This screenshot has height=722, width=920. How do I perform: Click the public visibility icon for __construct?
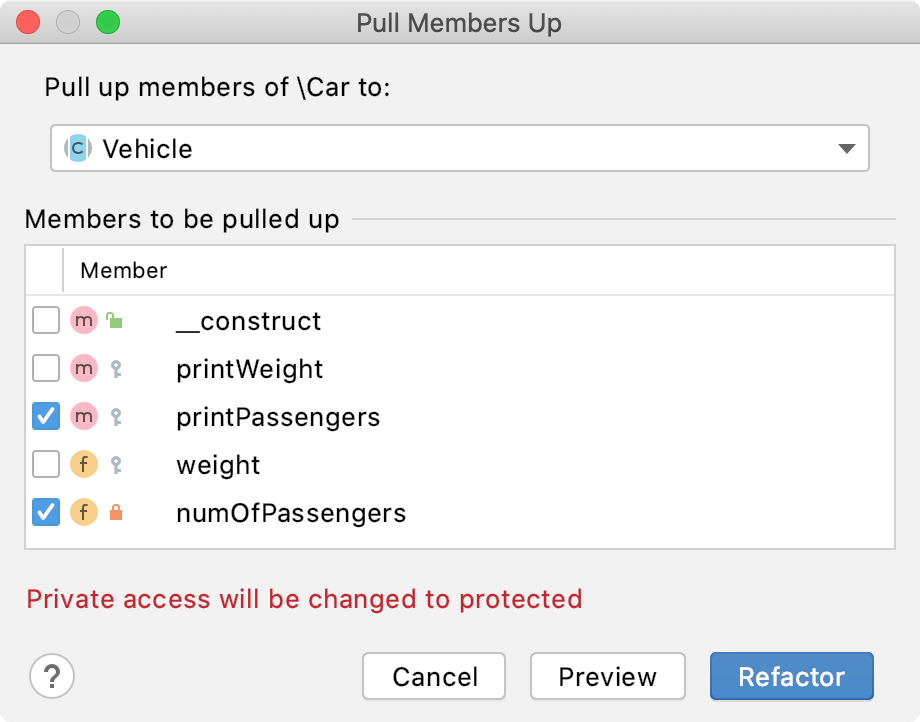coord(114,320)
